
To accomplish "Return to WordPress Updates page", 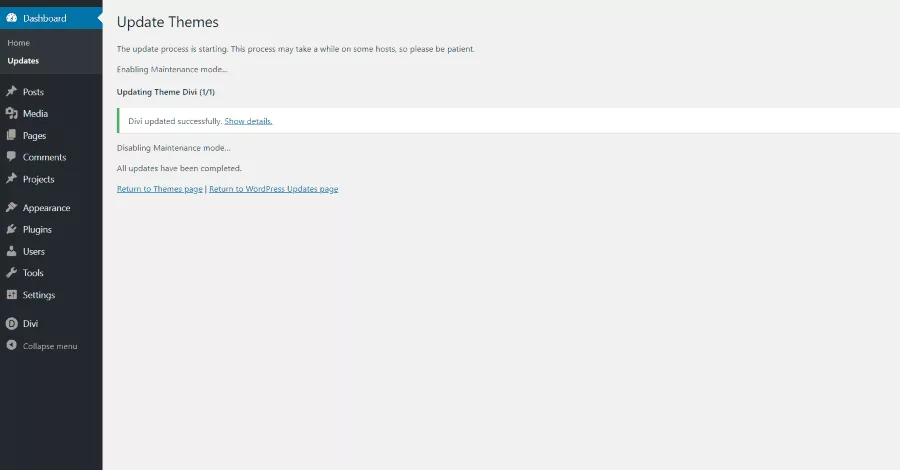I will point(273,189).
